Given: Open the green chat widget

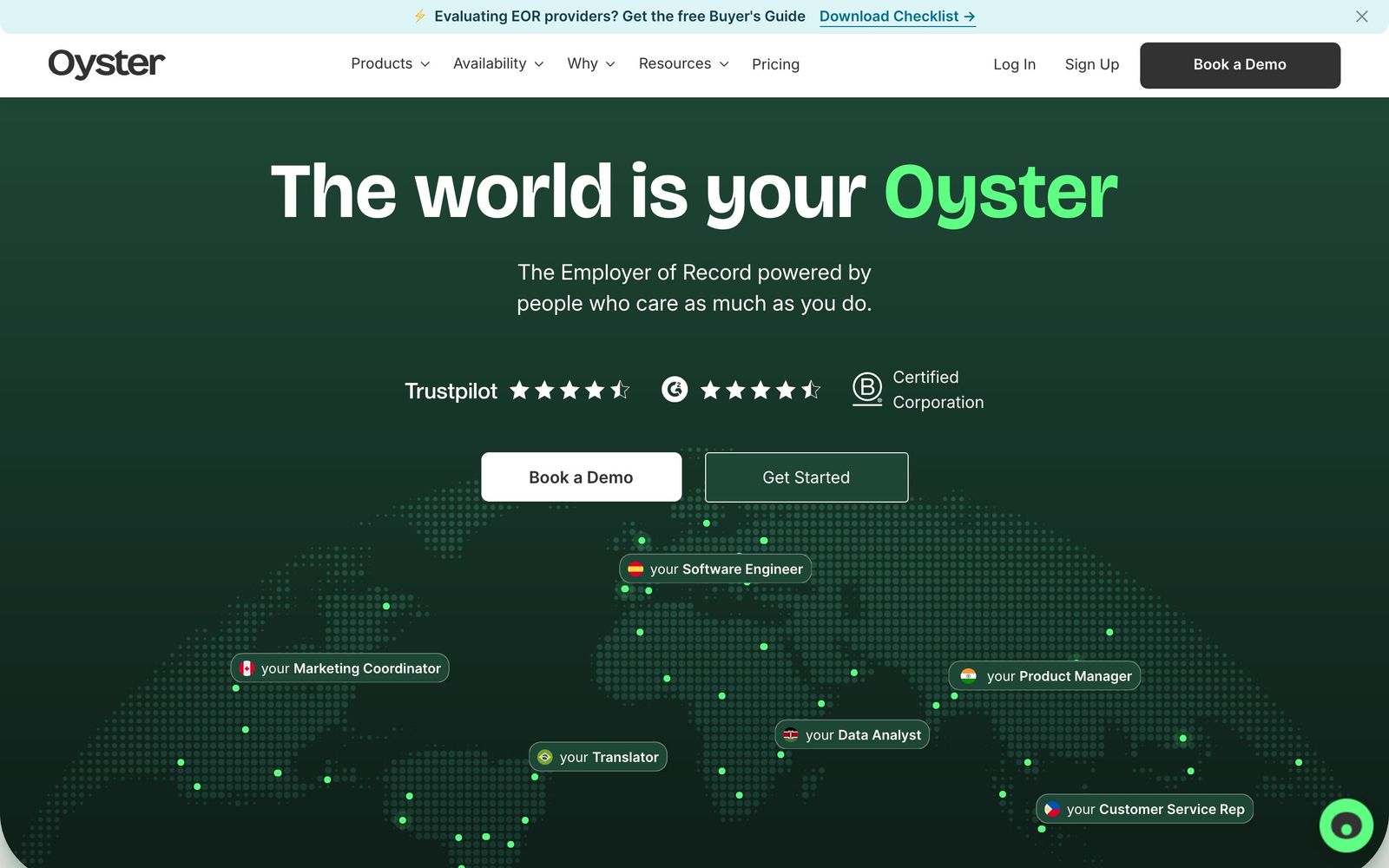Looking at the screenshot, I should point(1346,825).
